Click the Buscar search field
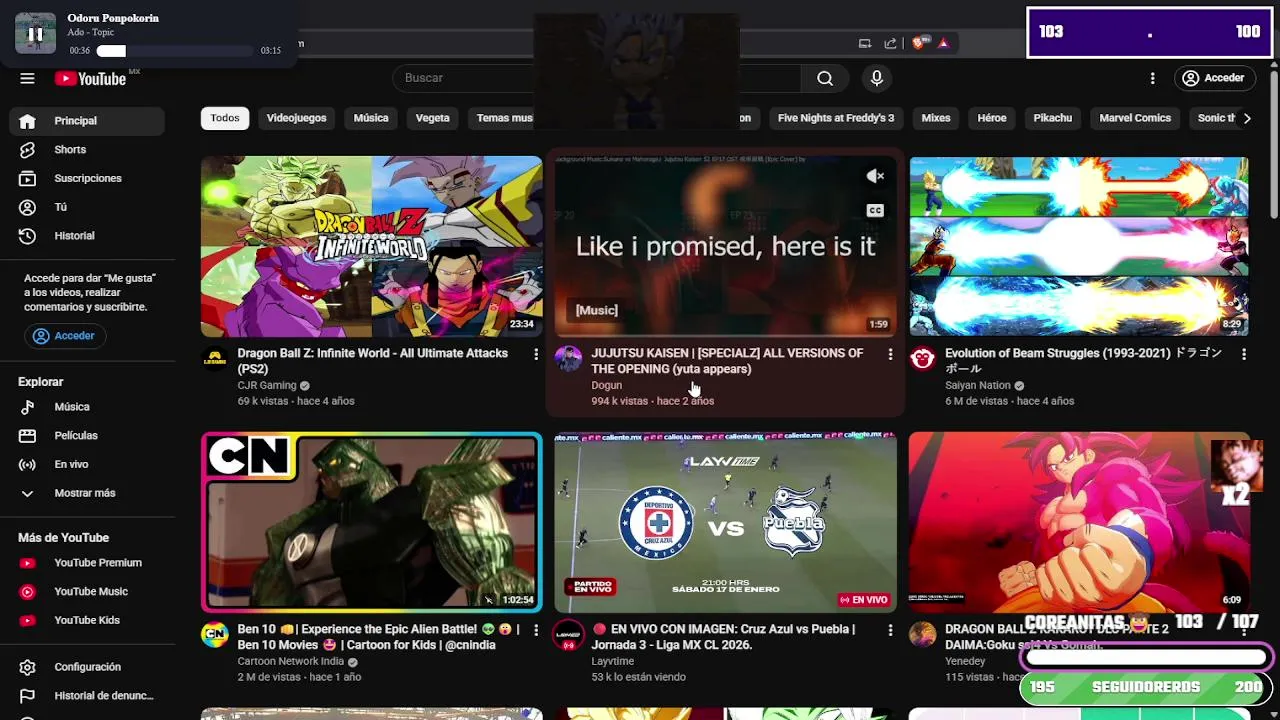This screenshot has width=1280, height=720. click(597, 78)
